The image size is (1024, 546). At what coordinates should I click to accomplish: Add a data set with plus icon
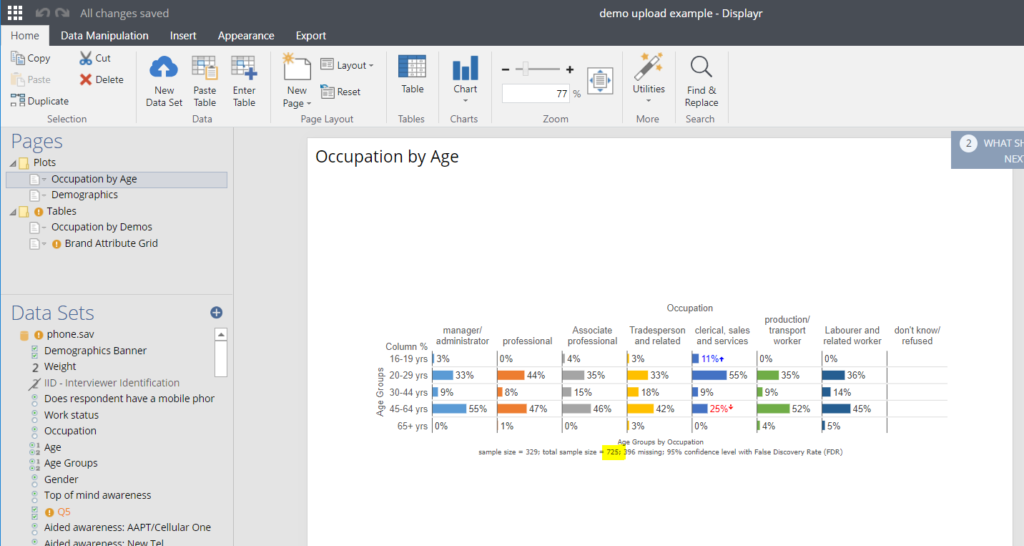tap(216, 313)
